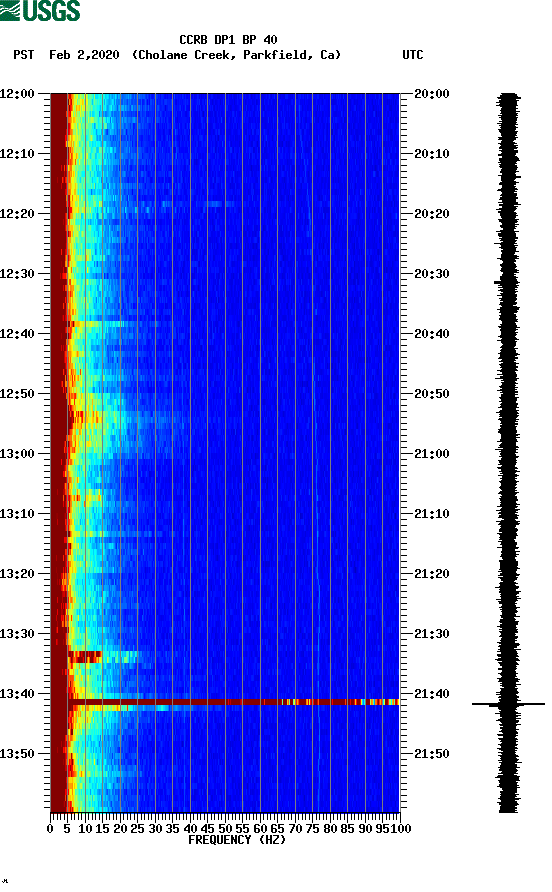Click the seismogram spike at 21:41 UTC

point(508,704)
